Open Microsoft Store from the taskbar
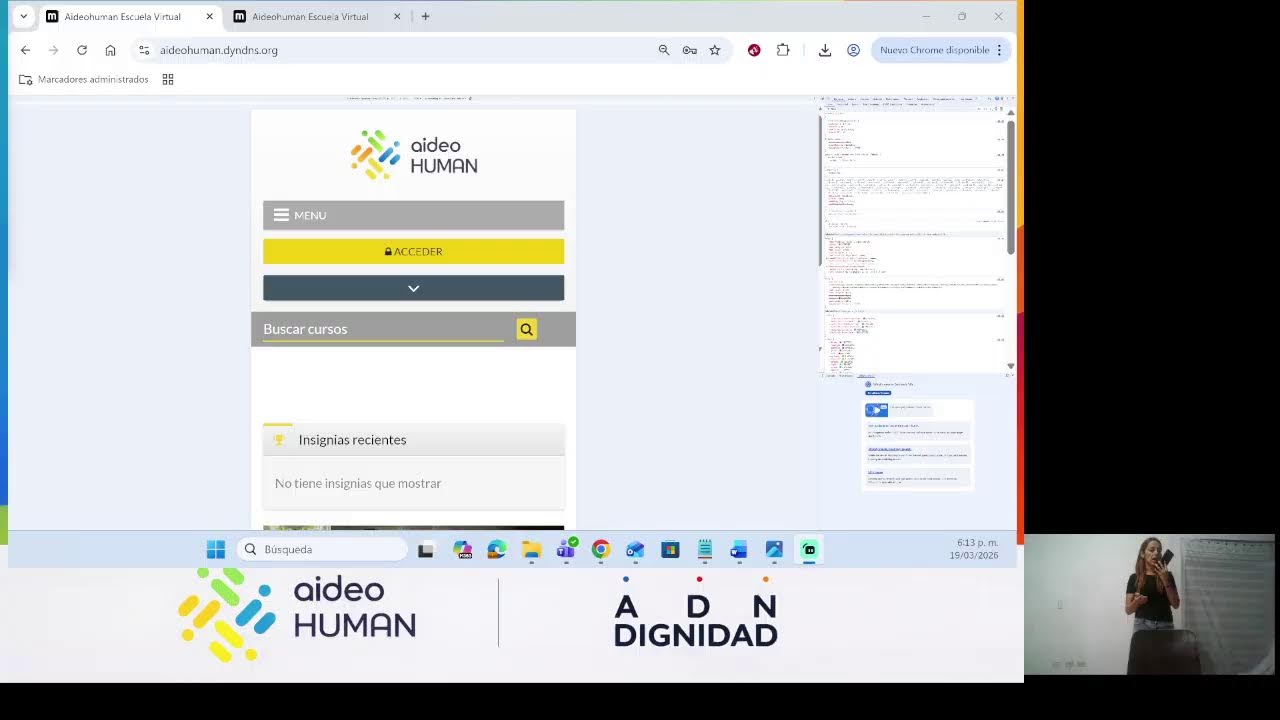This screenshot has width=1280, height=720. pyautogui.click(x=670, y=549)
